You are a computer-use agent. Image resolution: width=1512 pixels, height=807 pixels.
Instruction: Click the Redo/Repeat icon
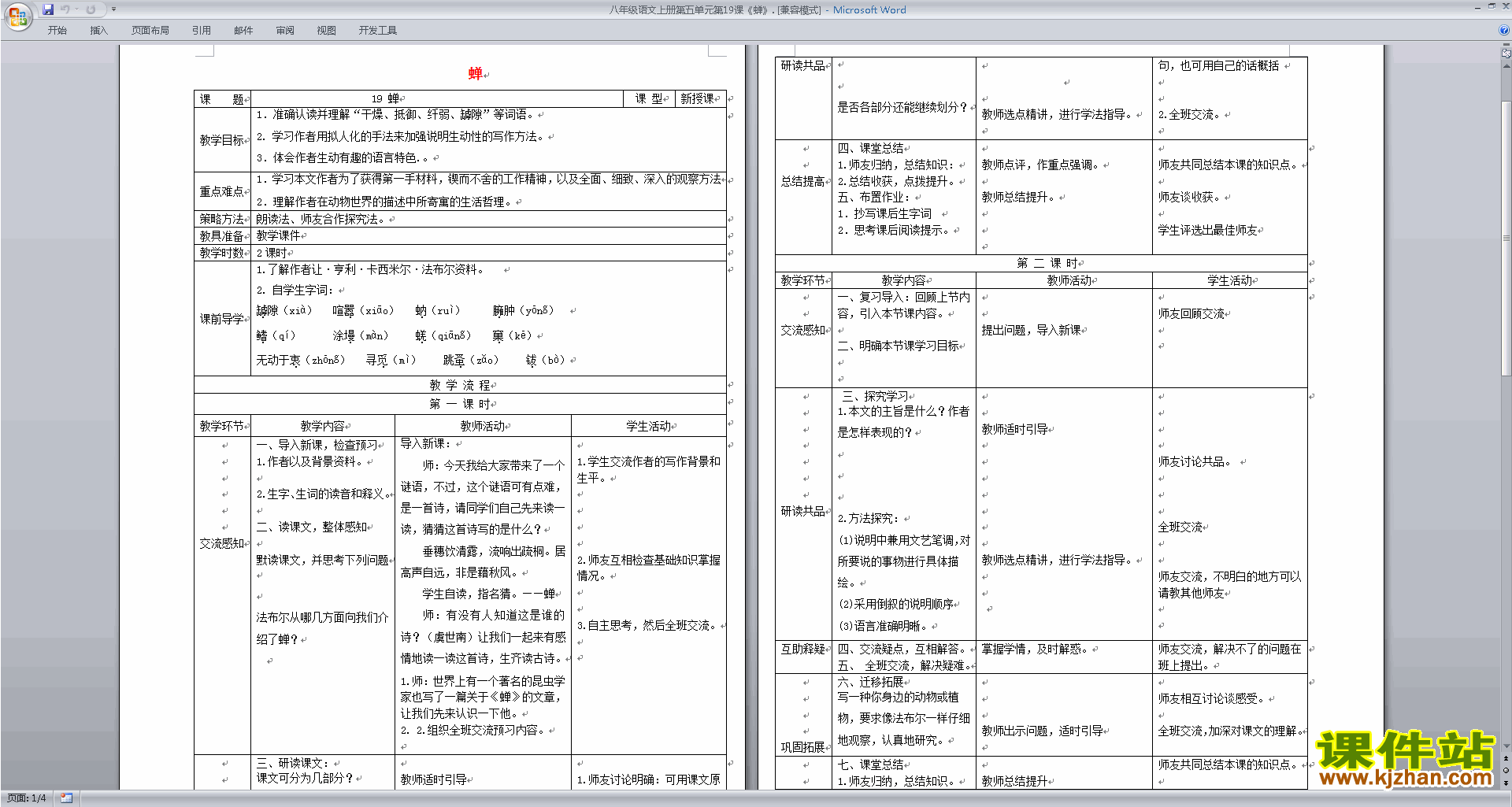(91, 9)
